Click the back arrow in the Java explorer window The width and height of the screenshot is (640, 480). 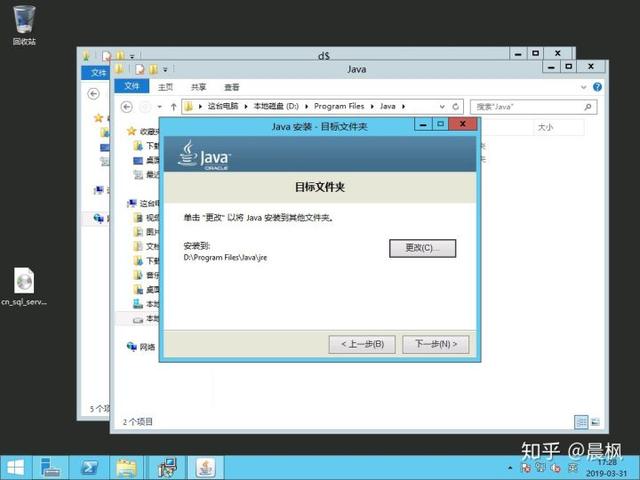tap(127, 107)
